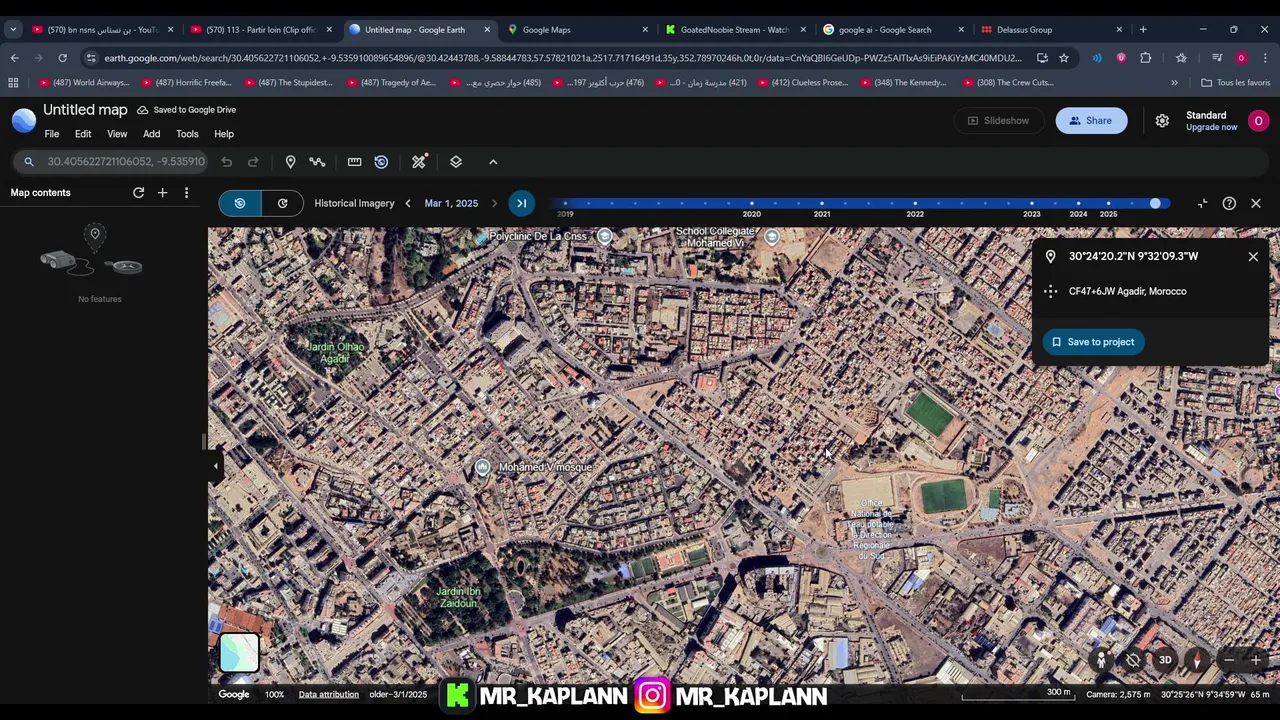Click the Polyclinic De La Cnss marker
The height and width of the screenshot is (720, 1280).
[x=604, y=236]
